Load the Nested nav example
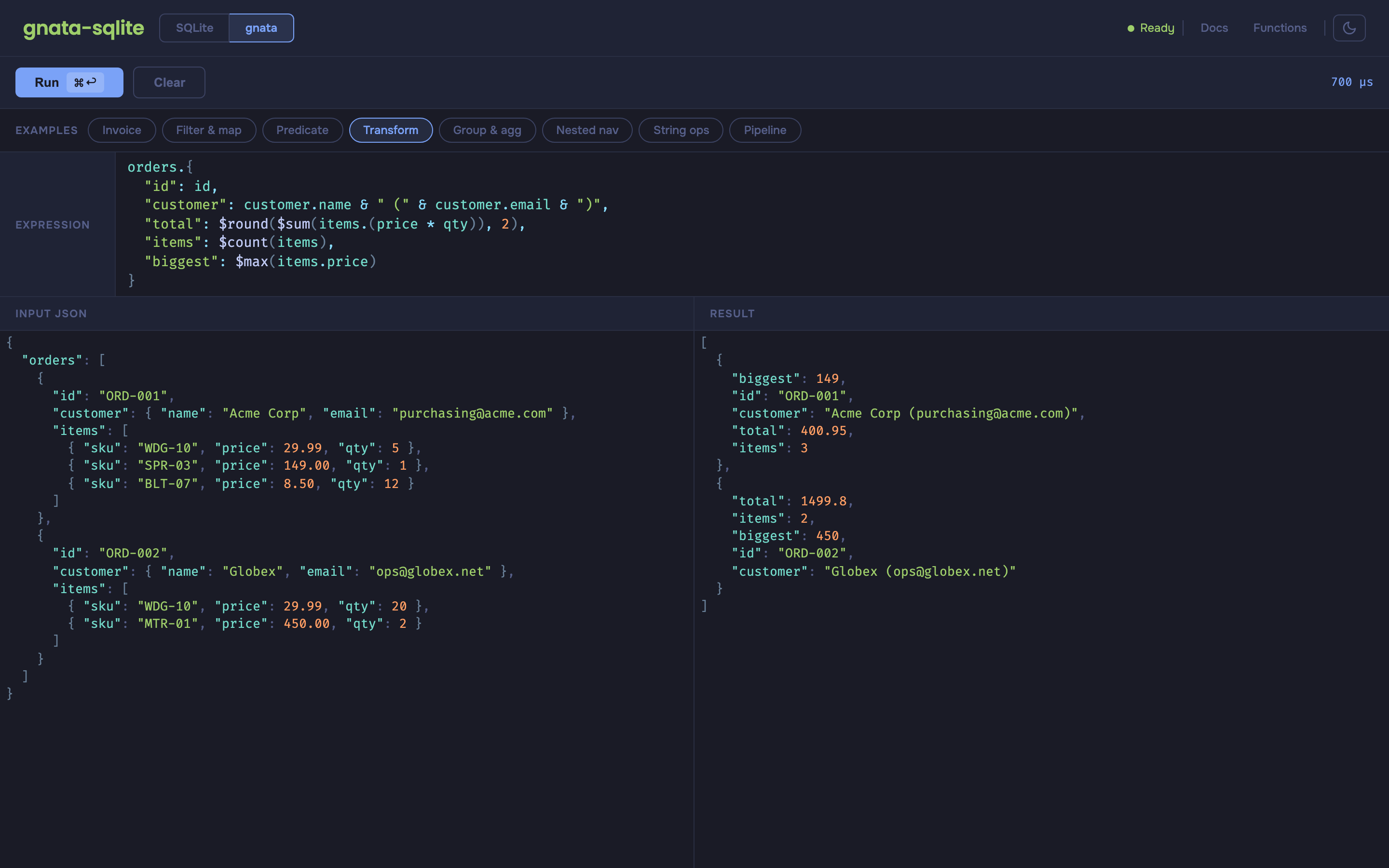The width and height of the screenshot is (1389, 868). (x=587, y=130)
